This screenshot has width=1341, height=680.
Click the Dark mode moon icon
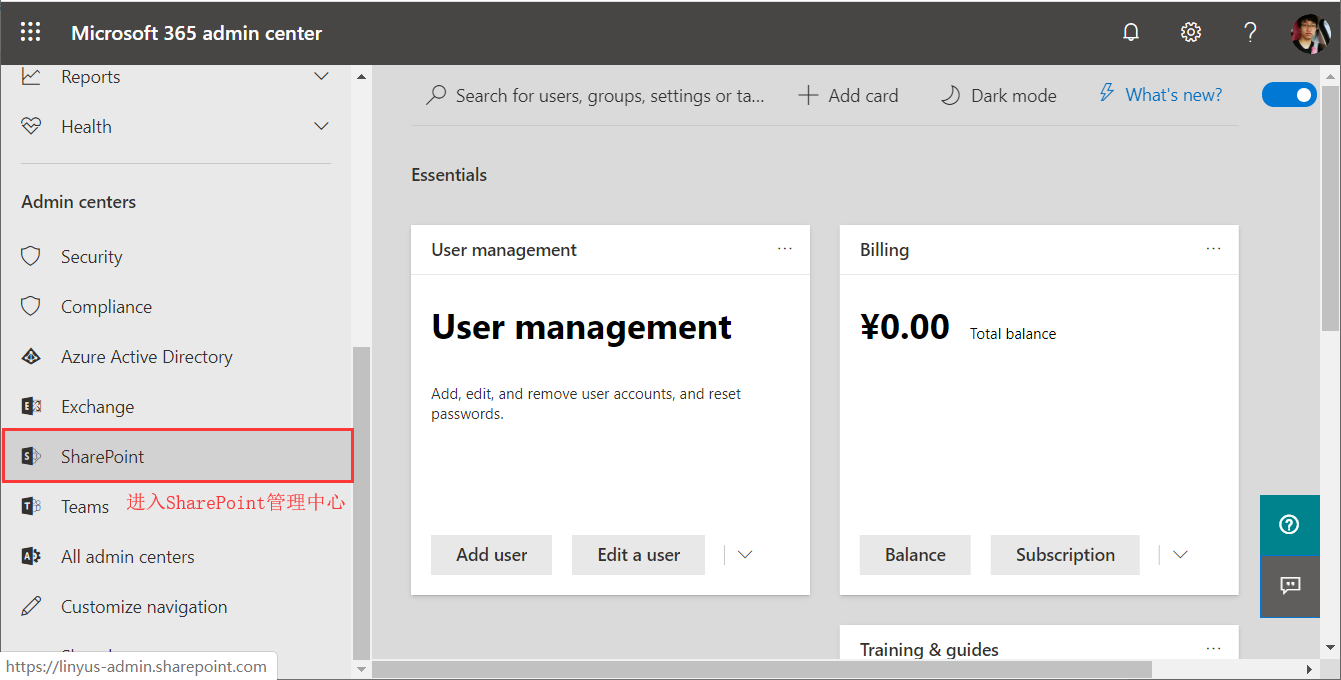(951, 95)
